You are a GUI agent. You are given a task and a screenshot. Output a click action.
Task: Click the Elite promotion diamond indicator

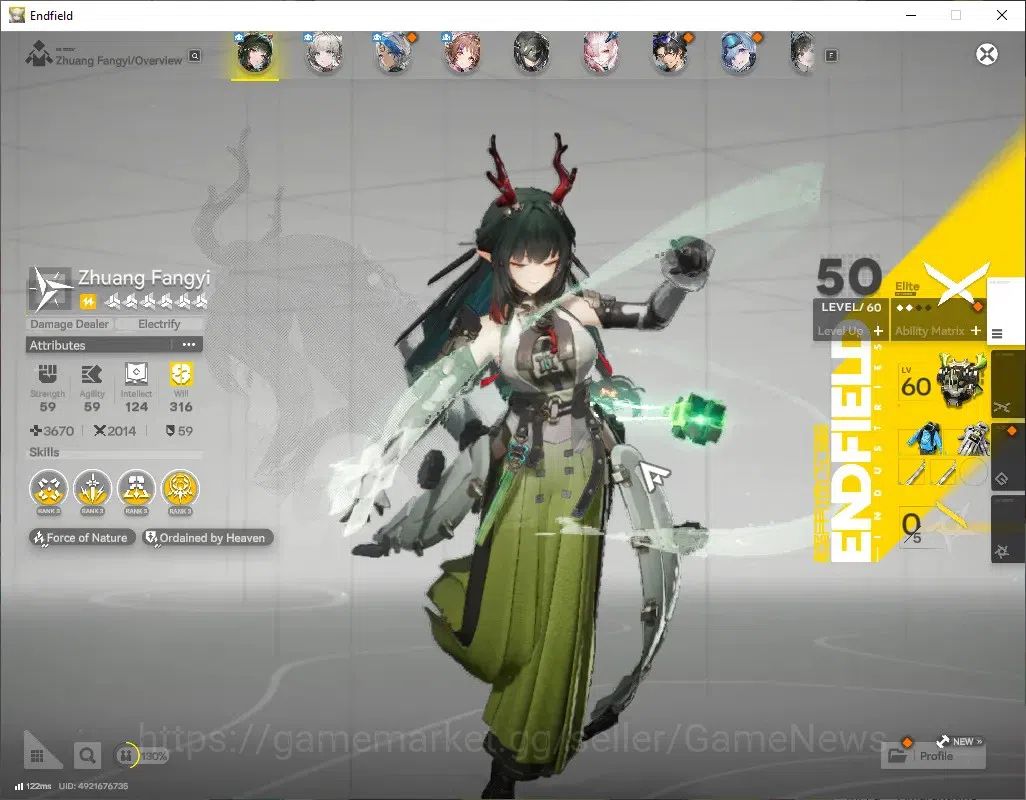tap(914, 307)
